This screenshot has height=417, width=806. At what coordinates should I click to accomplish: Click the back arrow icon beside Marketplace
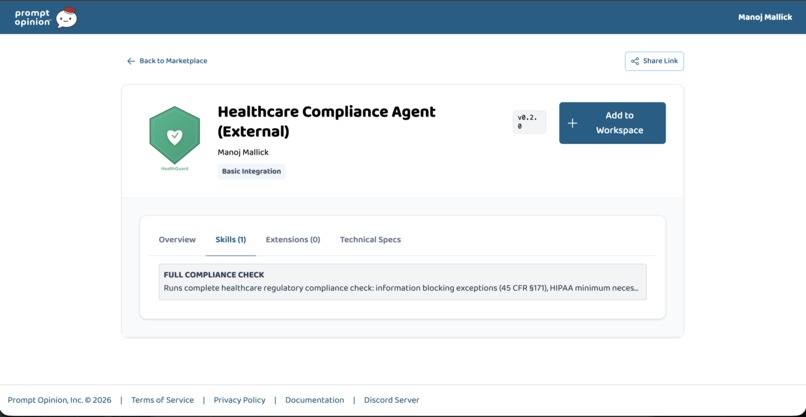pos(131,61)
